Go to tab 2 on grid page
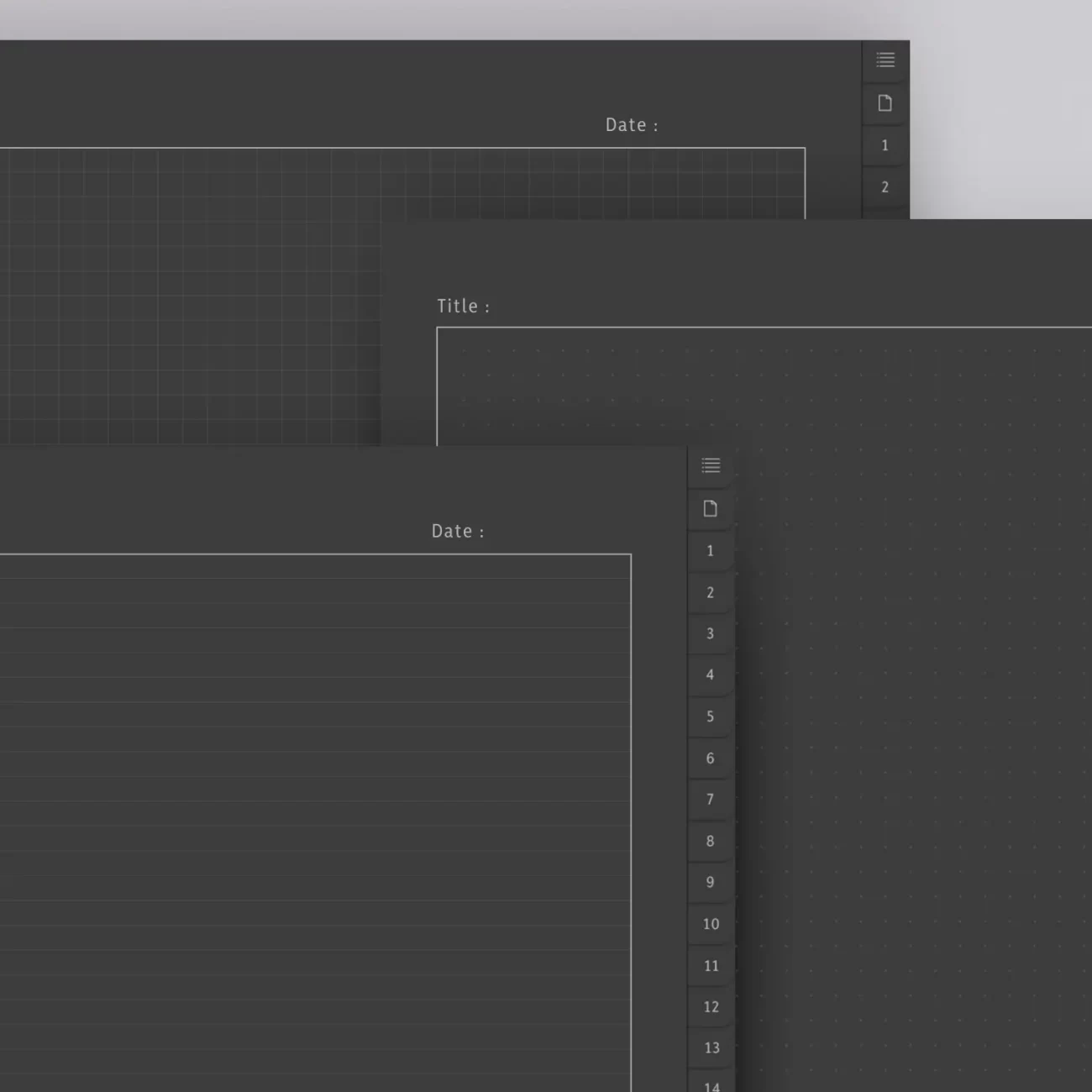Screen dimensions: 1092x1092 (x=885, y=187)
